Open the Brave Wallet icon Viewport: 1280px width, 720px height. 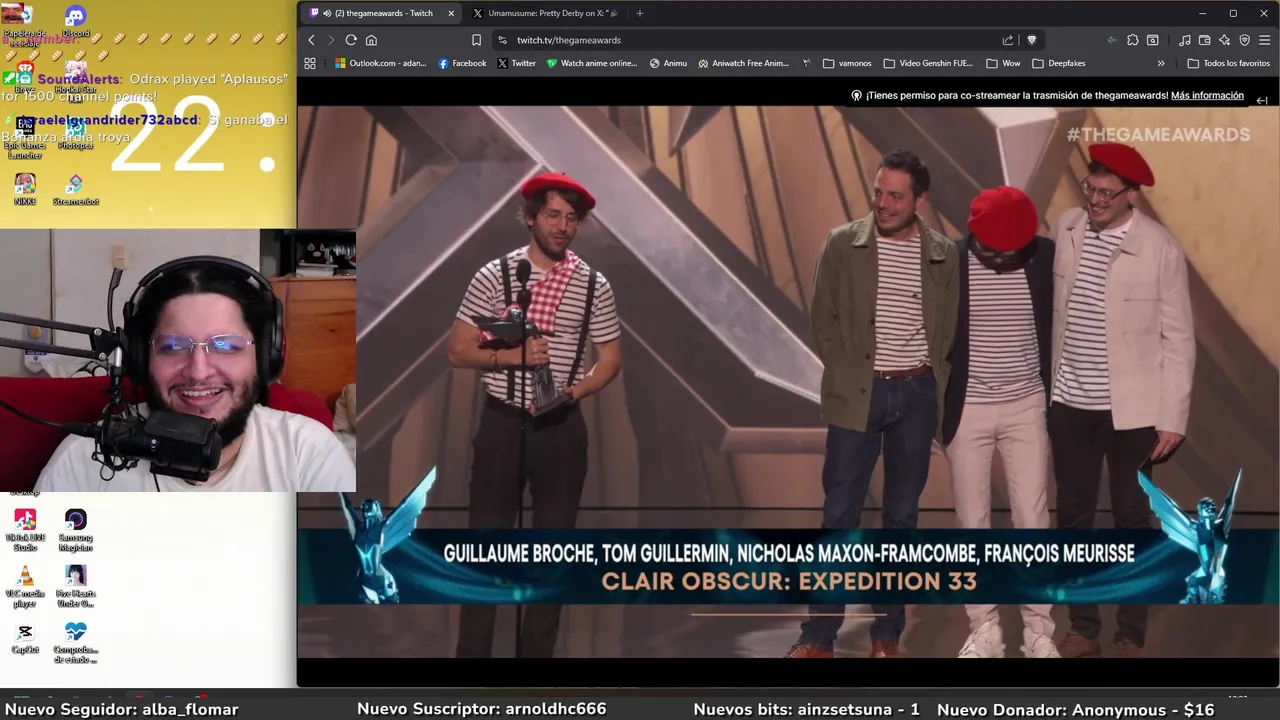tap(1205, 40)
